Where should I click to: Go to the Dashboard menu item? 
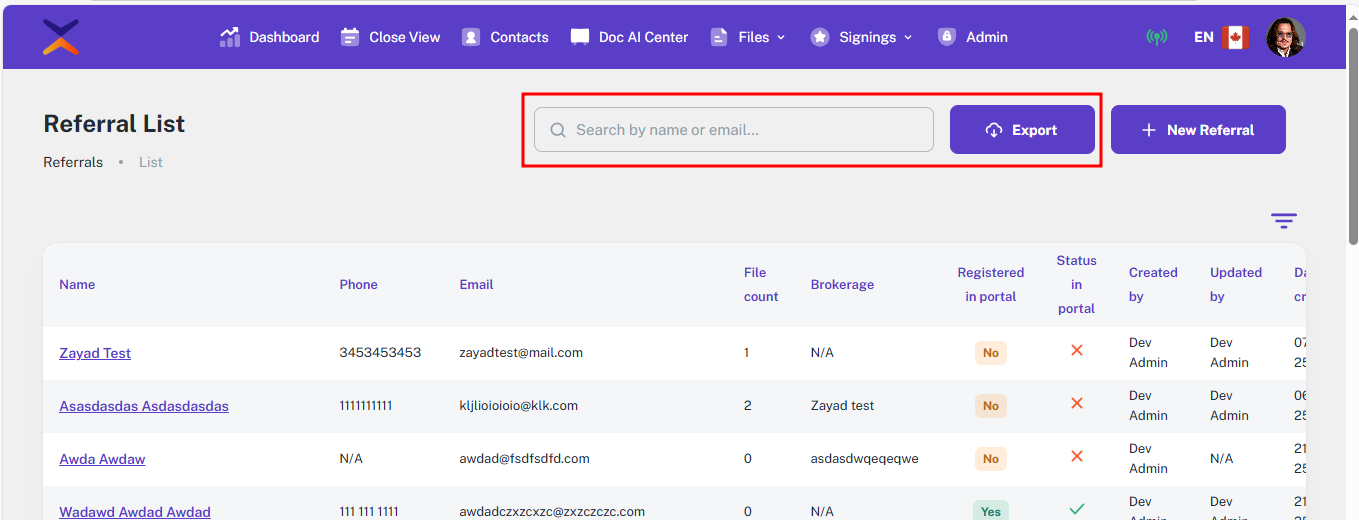[x=270, y=37]
